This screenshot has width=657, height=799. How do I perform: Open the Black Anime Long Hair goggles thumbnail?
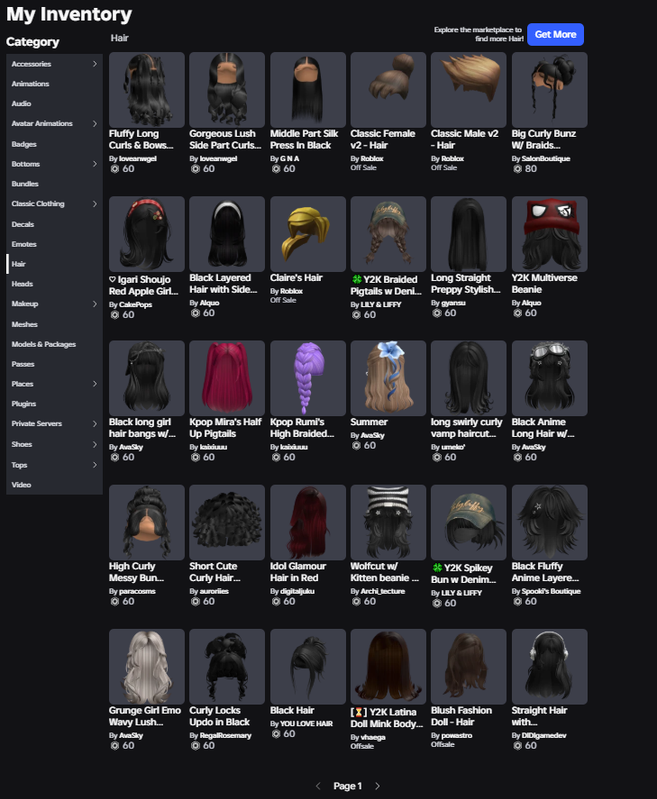coord(549,378)
